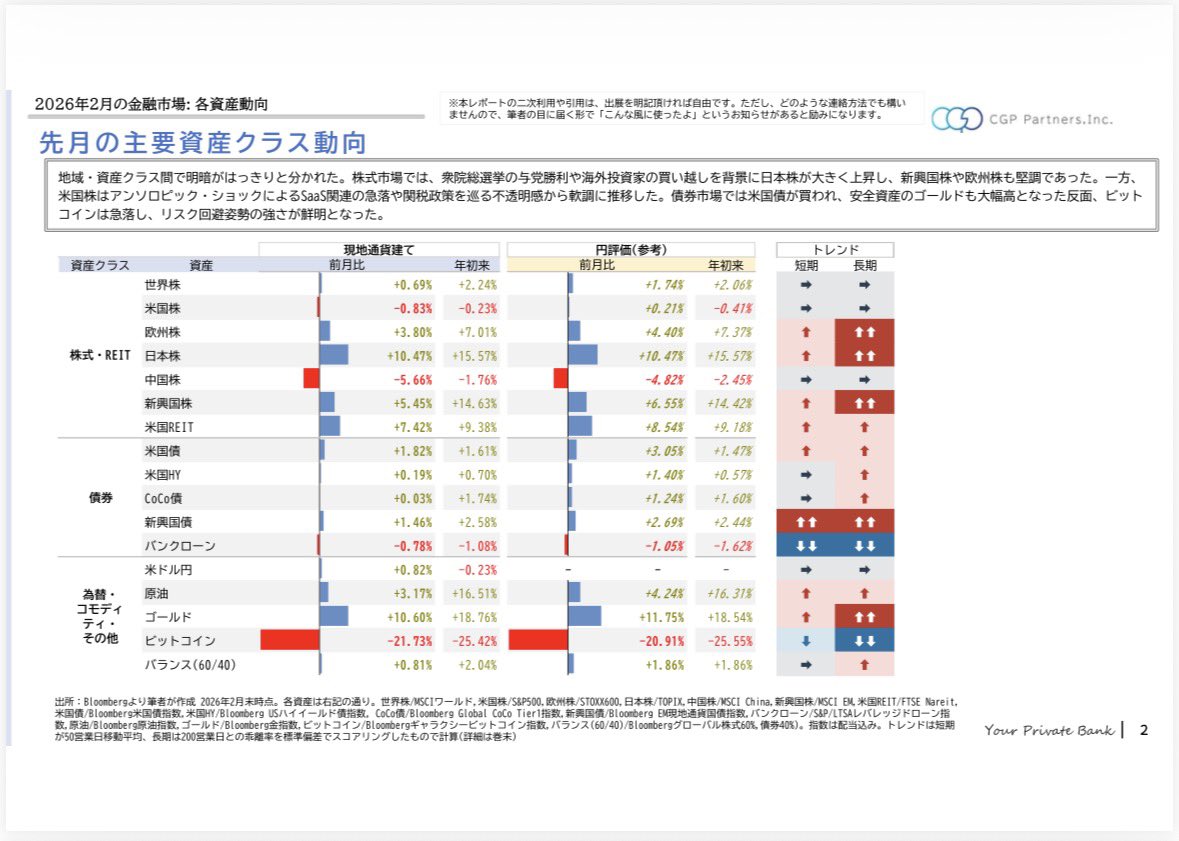Click the short-term sideways arrow for バランス(60/40)
Viewport: 1179px width, 841px height.
805,665
